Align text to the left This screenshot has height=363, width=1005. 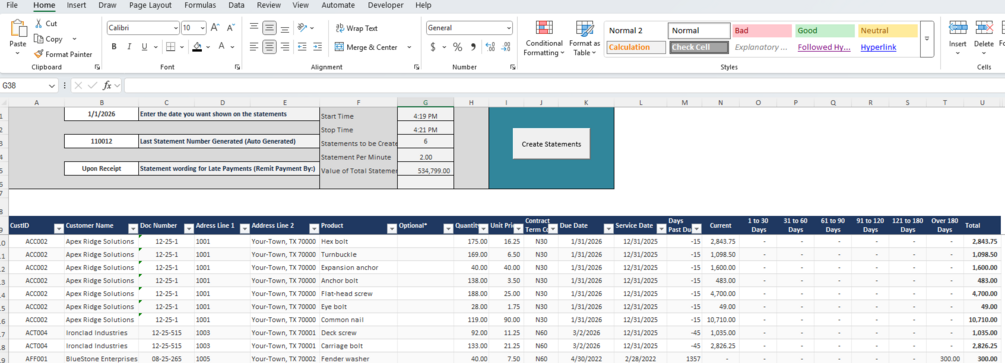point(254,47)
